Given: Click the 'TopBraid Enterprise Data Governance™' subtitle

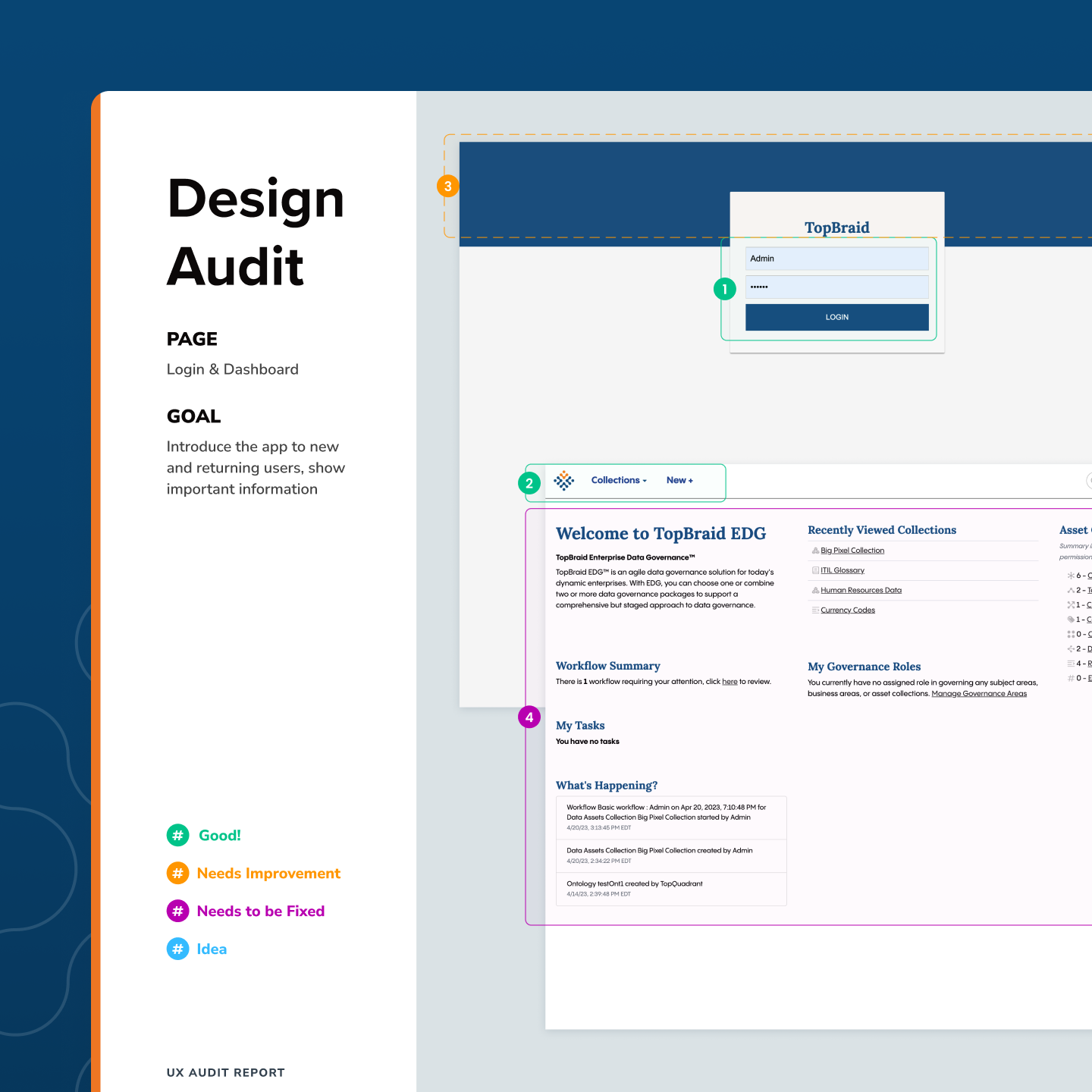Looking at the screenshot, I should coord(626,557).
